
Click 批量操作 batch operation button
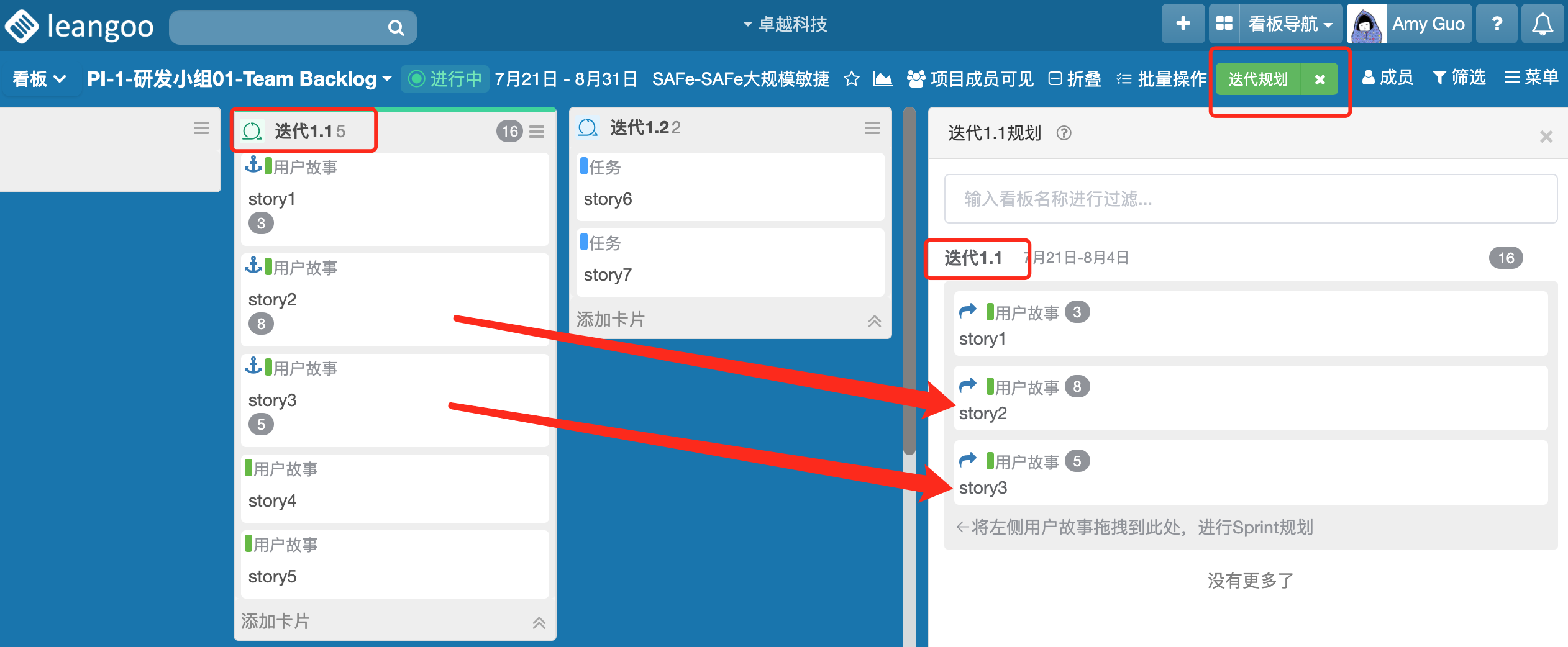coord(1161,79)
